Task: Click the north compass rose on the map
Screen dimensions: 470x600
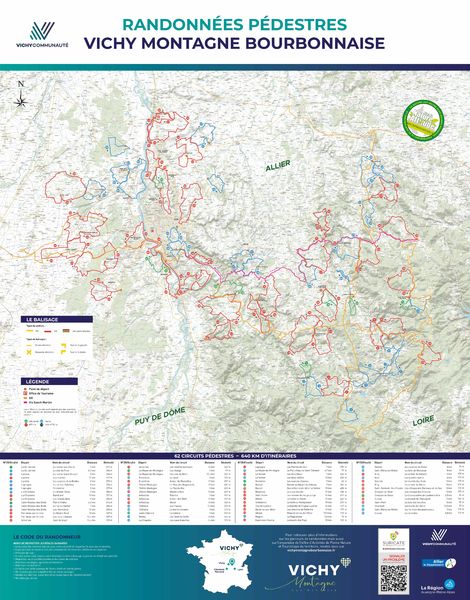Action: coord(21,95)
